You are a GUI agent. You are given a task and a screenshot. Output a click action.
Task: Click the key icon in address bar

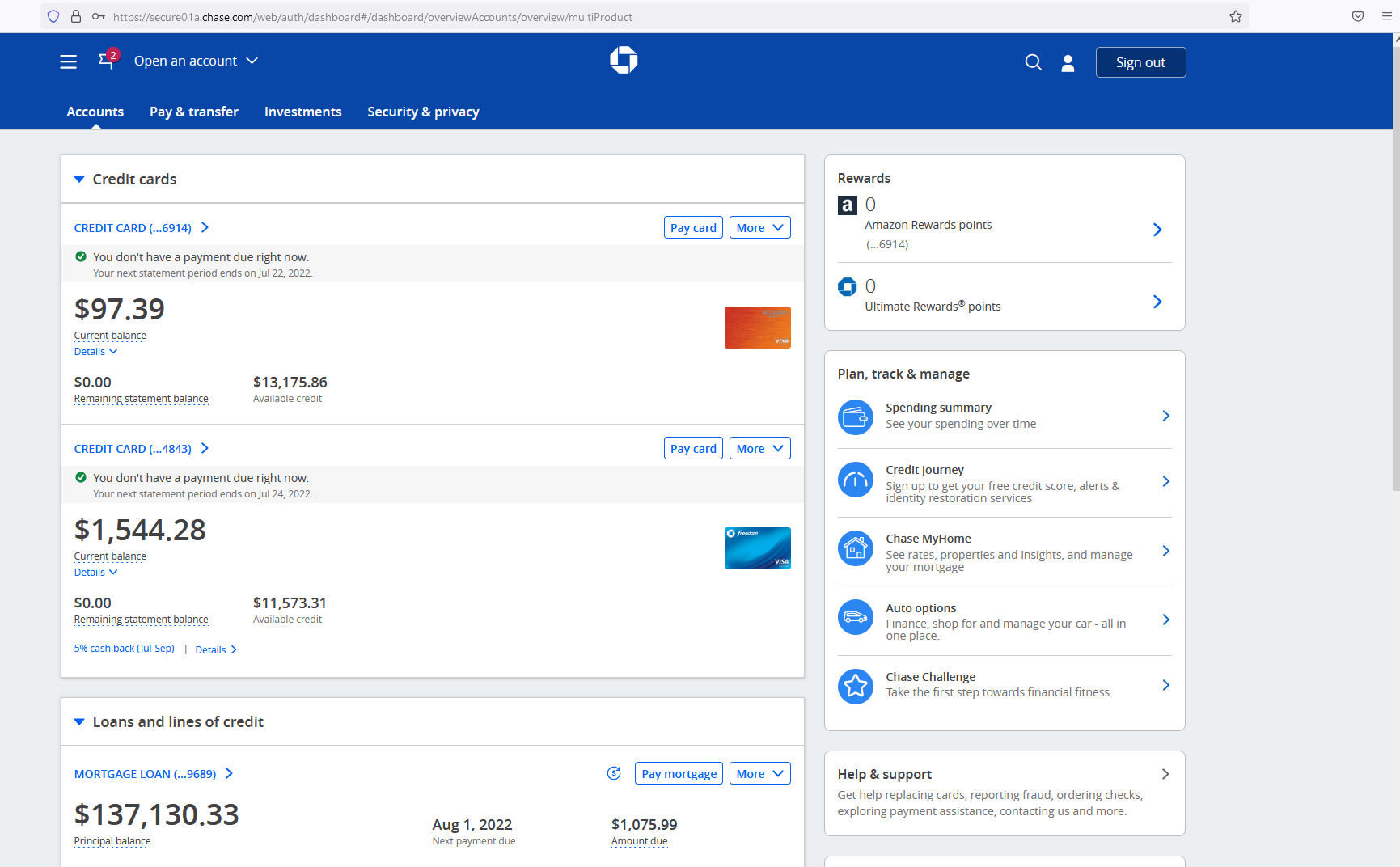(99, 16)
